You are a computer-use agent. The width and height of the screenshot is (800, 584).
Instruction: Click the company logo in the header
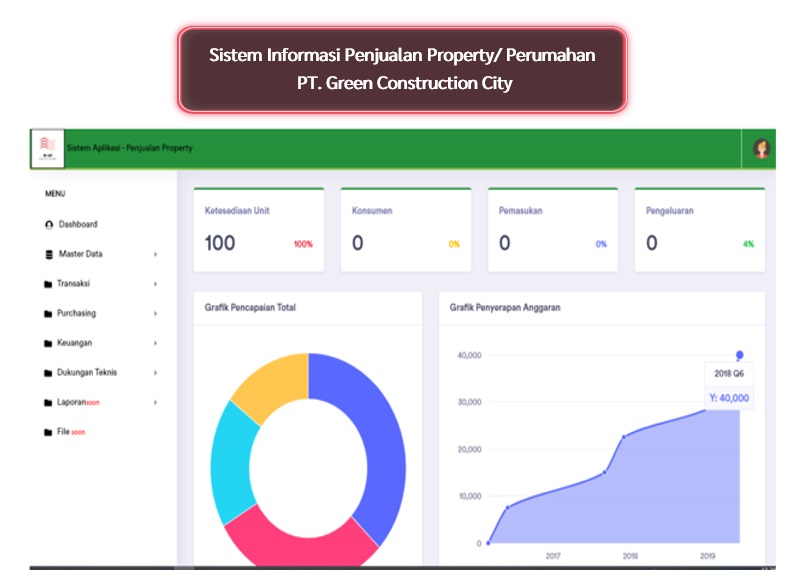pos(47,148)
